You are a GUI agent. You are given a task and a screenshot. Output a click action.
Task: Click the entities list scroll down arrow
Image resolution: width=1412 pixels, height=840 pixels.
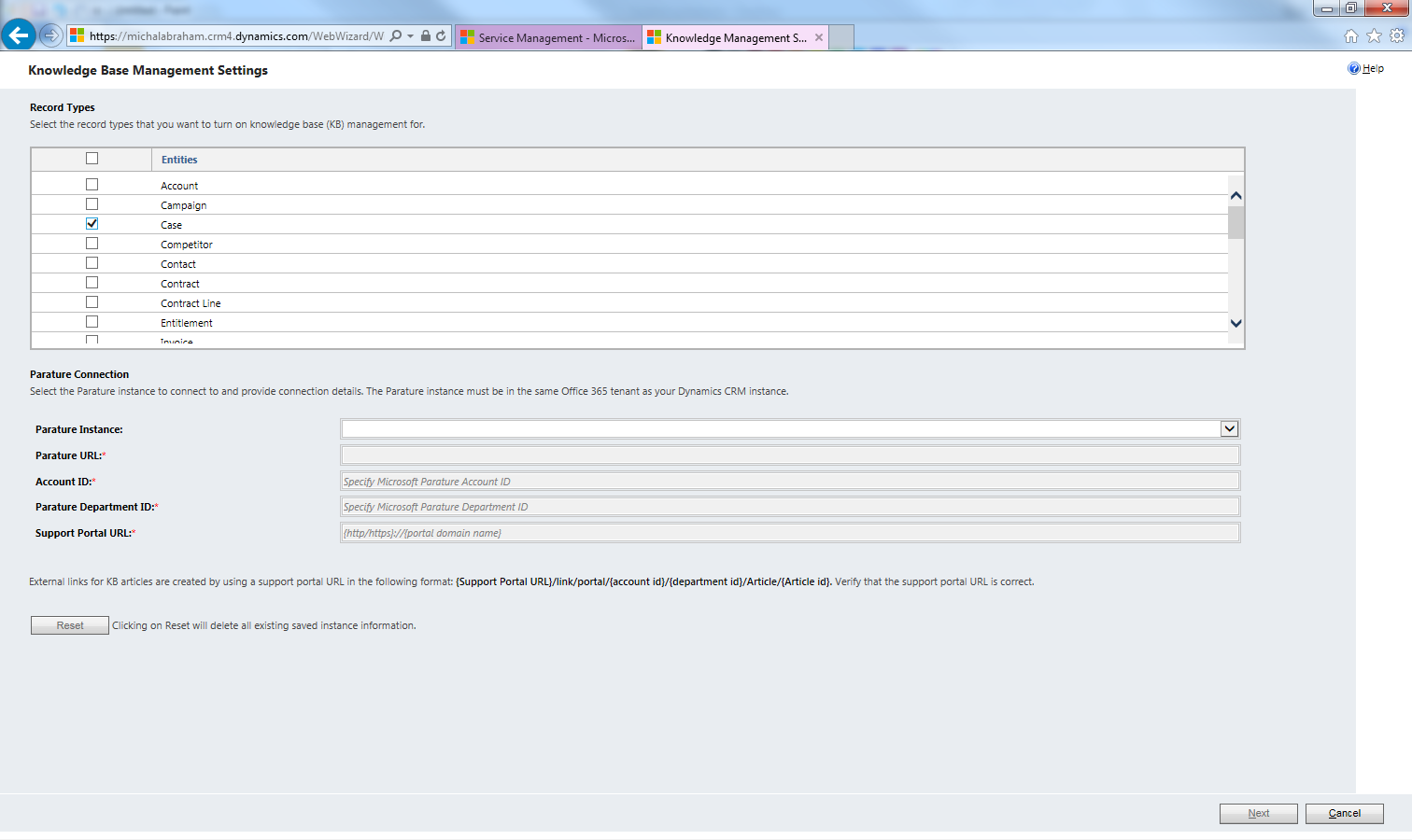coord(1235,323)
